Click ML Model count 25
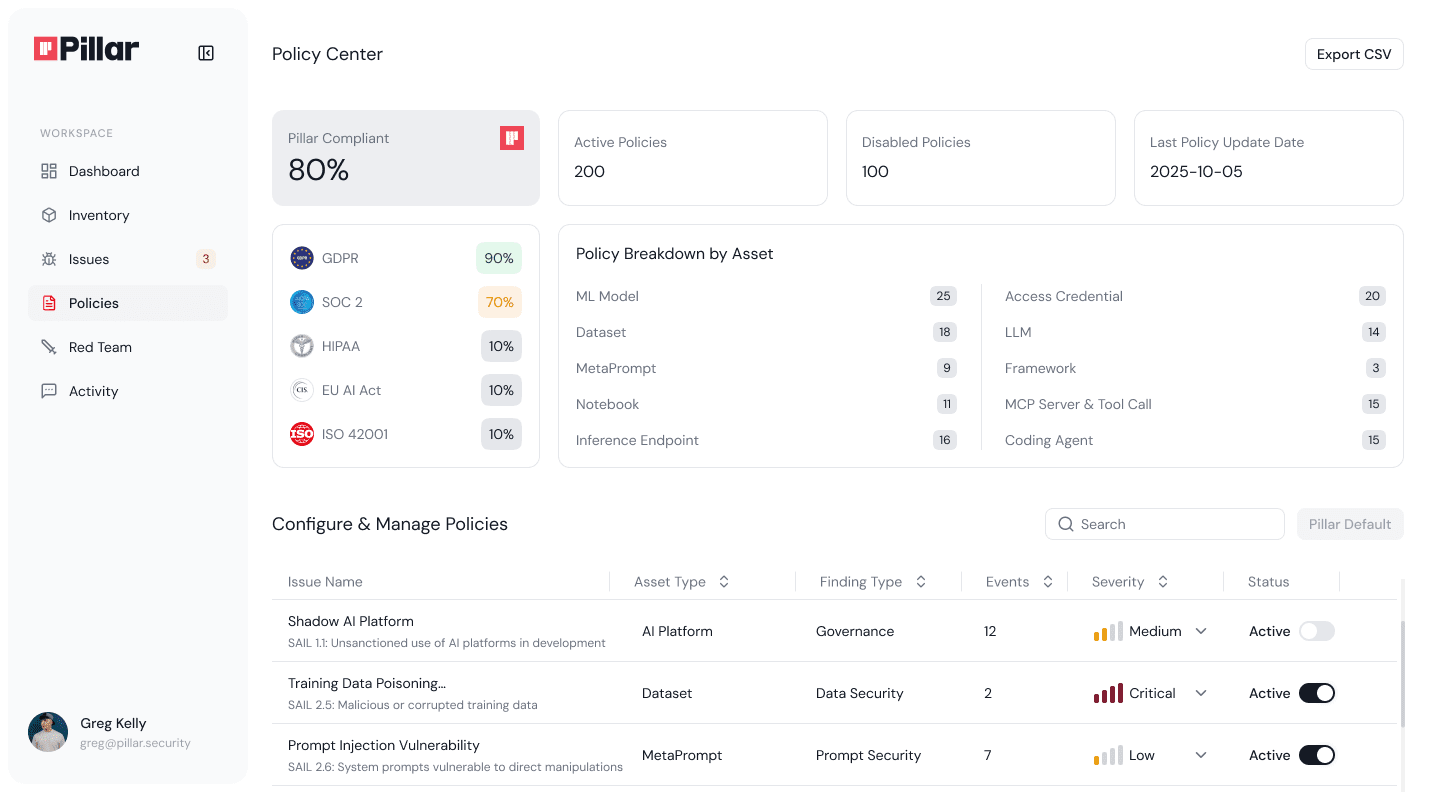Viewport: 1440px width, 792px height. 943,296
